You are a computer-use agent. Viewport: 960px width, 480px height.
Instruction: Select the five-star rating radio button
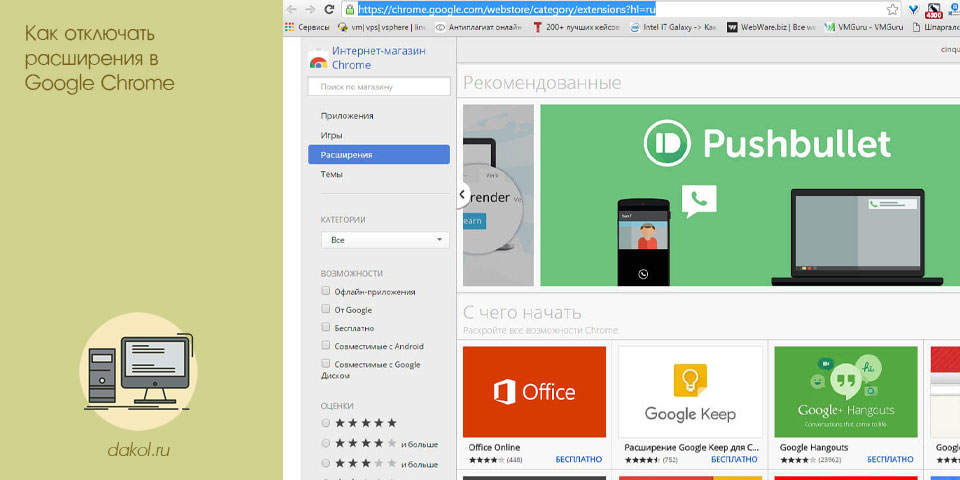click(x=326, y=423)
